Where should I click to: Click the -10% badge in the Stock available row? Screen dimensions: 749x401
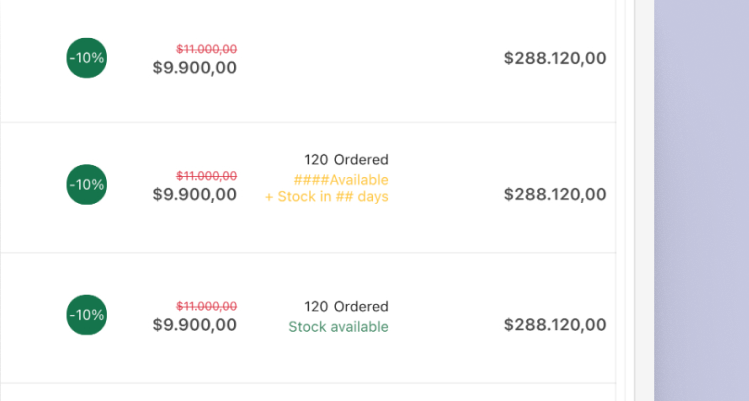click(86, 315)
